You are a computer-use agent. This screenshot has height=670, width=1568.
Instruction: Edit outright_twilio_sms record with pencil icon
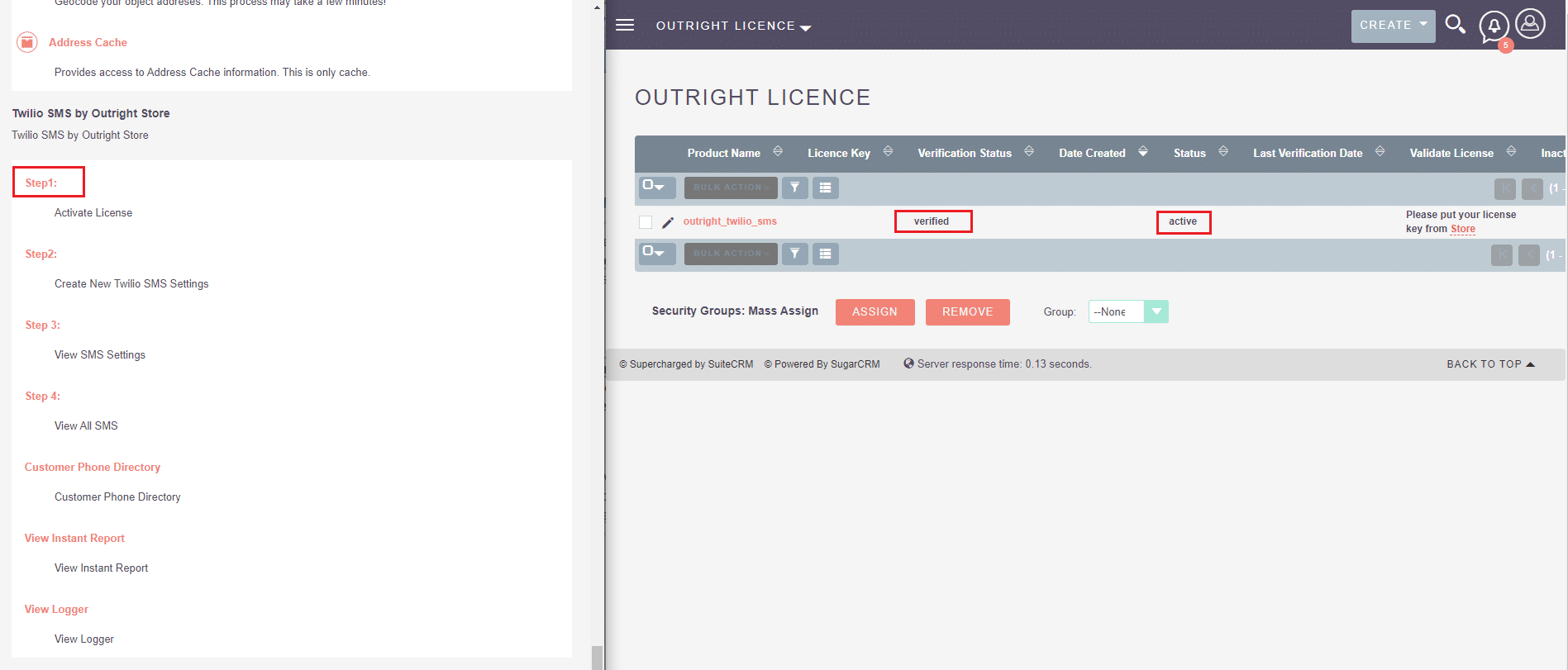click(668, 222)
